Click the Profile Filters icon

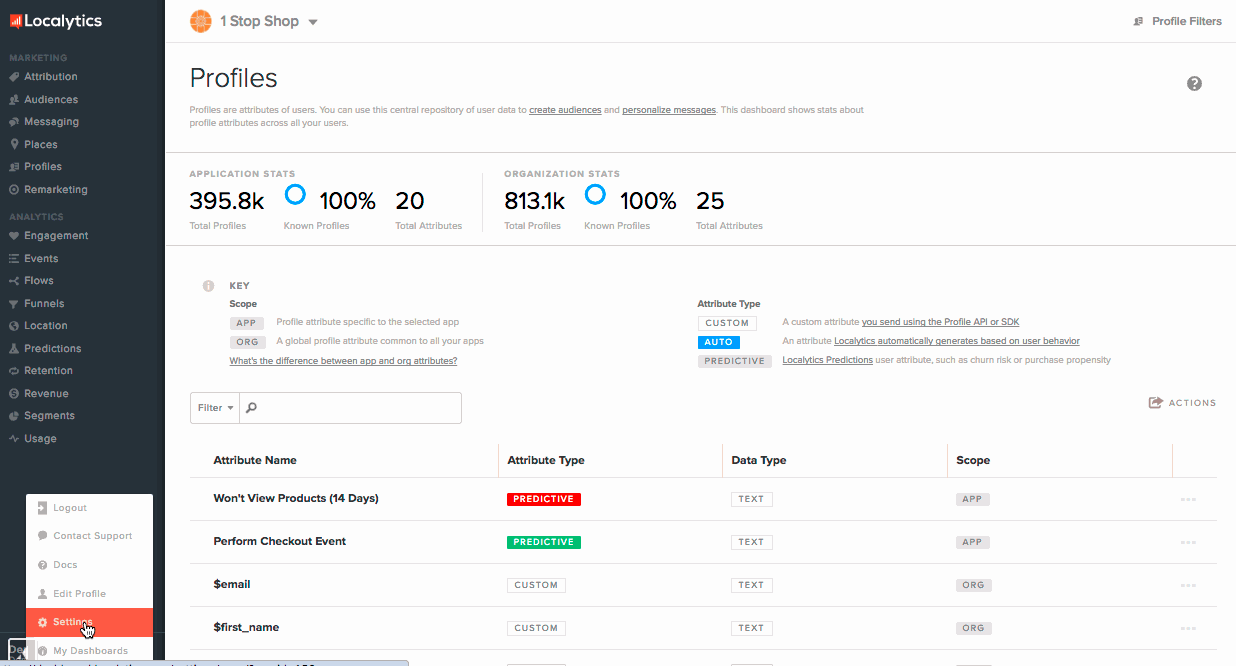click(x=1138, y=21)
